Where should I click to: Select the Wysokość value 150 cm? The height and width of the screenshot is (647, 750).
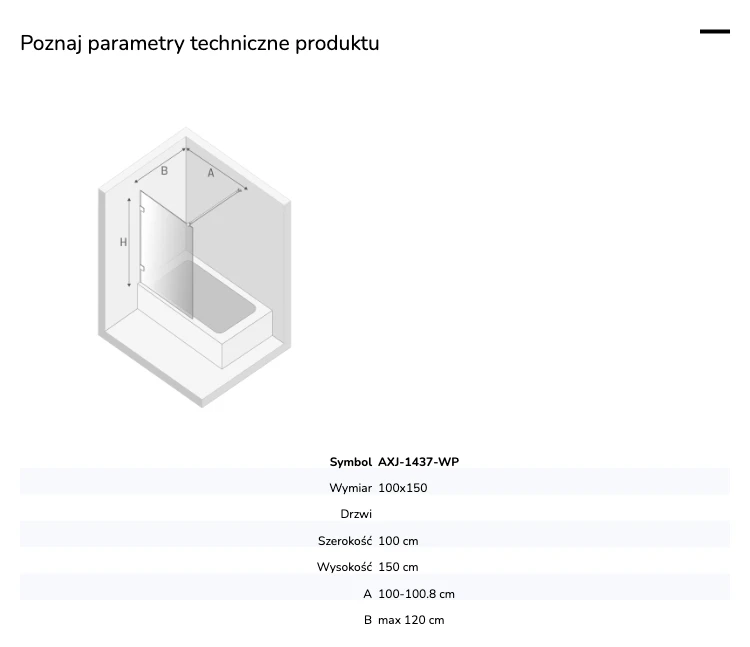tap(398, 567)
